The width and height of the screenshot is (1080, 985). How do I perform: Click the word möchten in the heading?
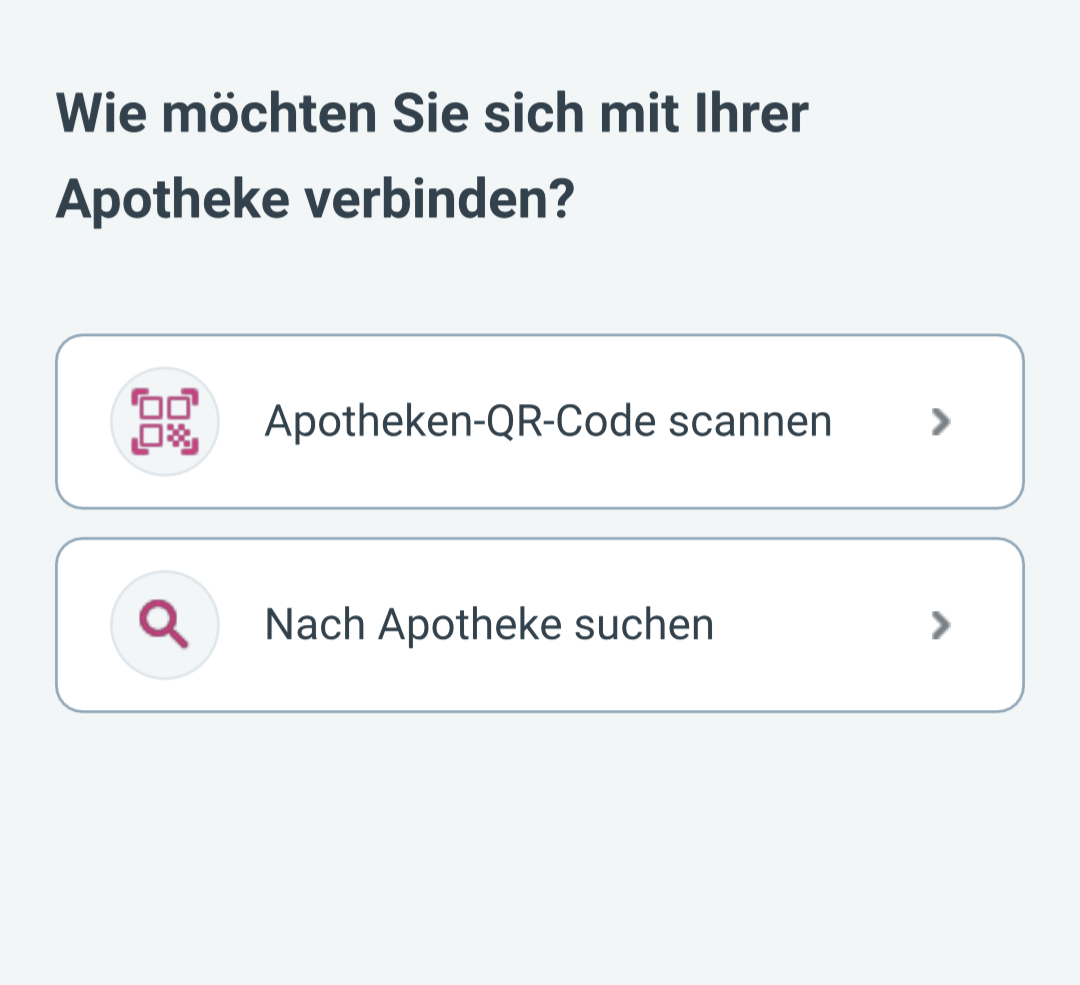pos(269,113)
